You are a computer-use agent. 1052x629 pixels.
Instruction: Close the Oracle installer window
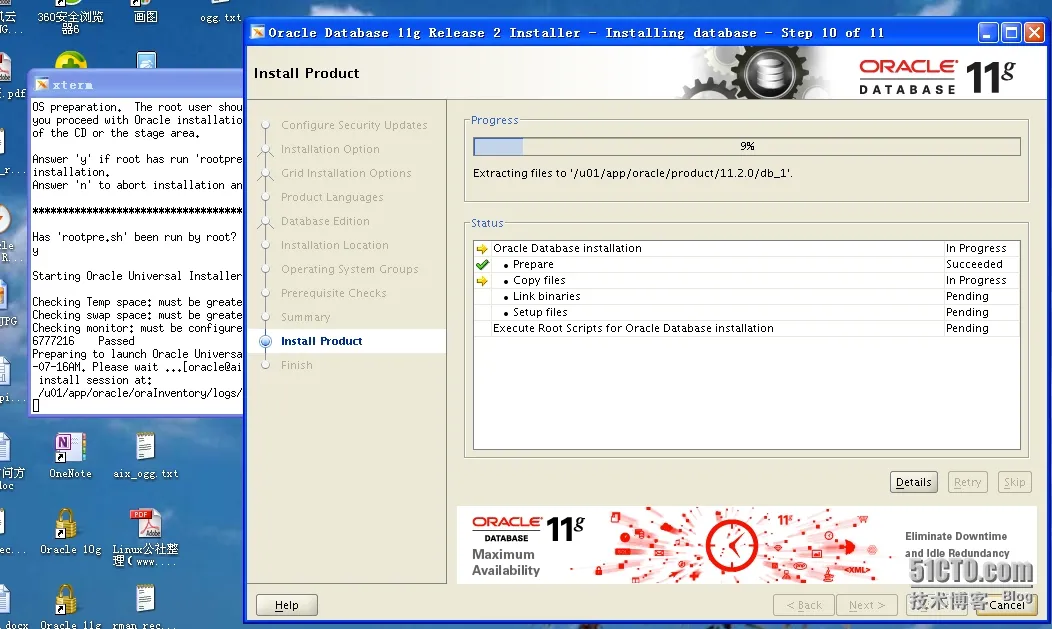click(1035, 32)
